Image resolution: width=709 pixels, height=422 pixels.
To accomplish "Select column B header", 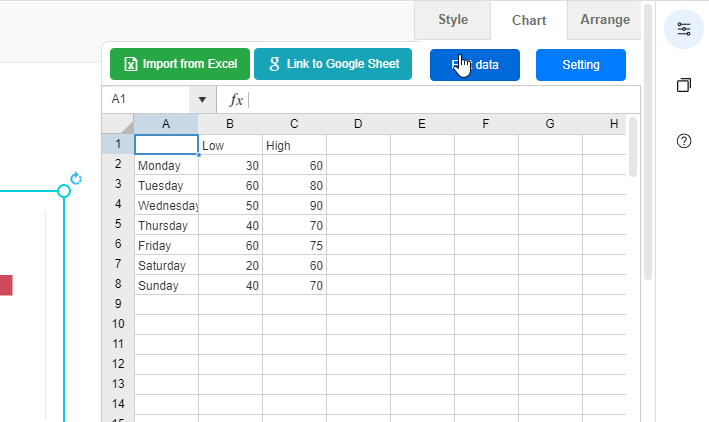I will point(230,124).
